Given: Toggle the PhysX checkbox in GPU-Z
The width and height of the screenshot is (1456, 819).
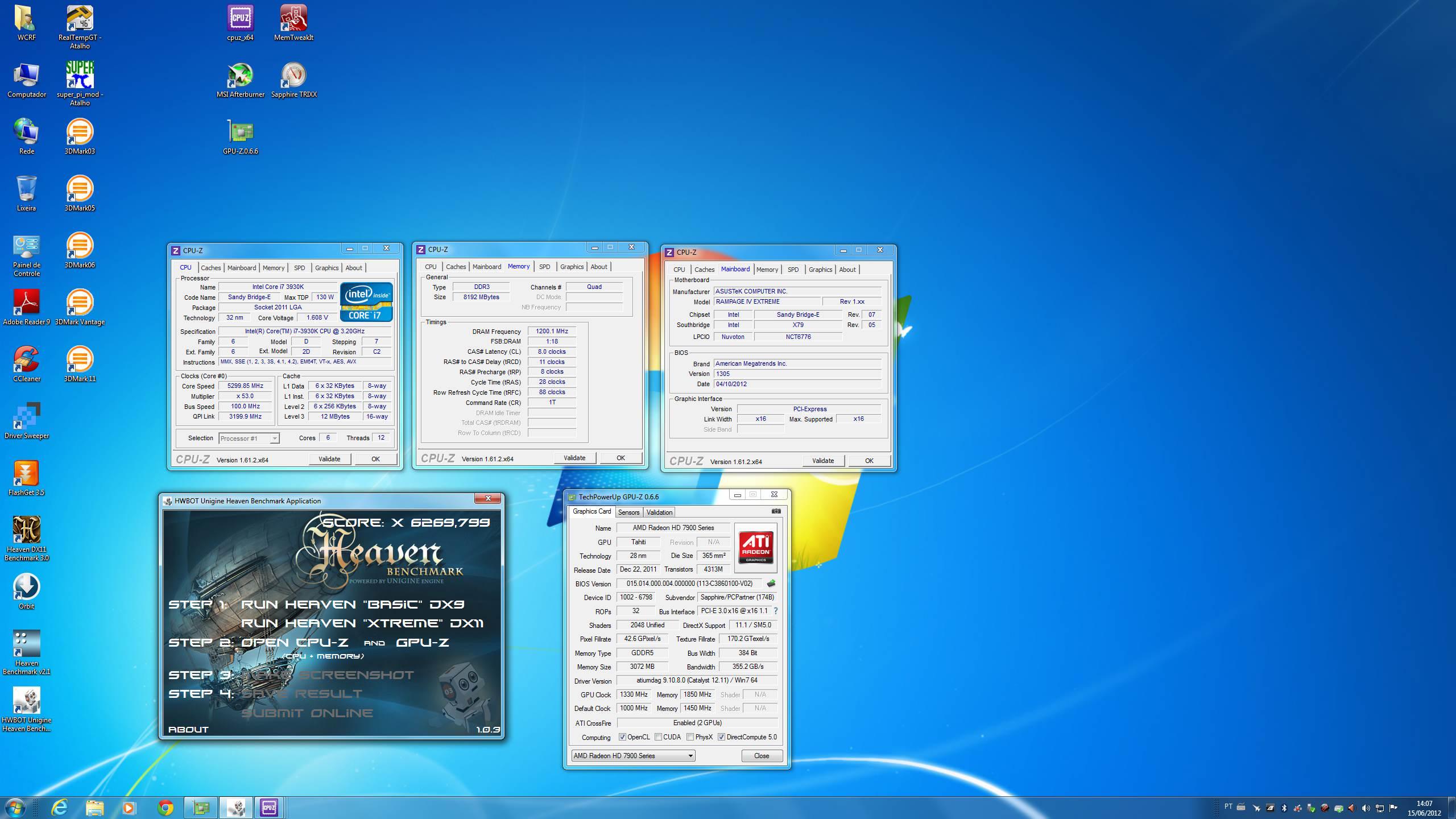Looking at the screenshot, I should tap(690, 737).
